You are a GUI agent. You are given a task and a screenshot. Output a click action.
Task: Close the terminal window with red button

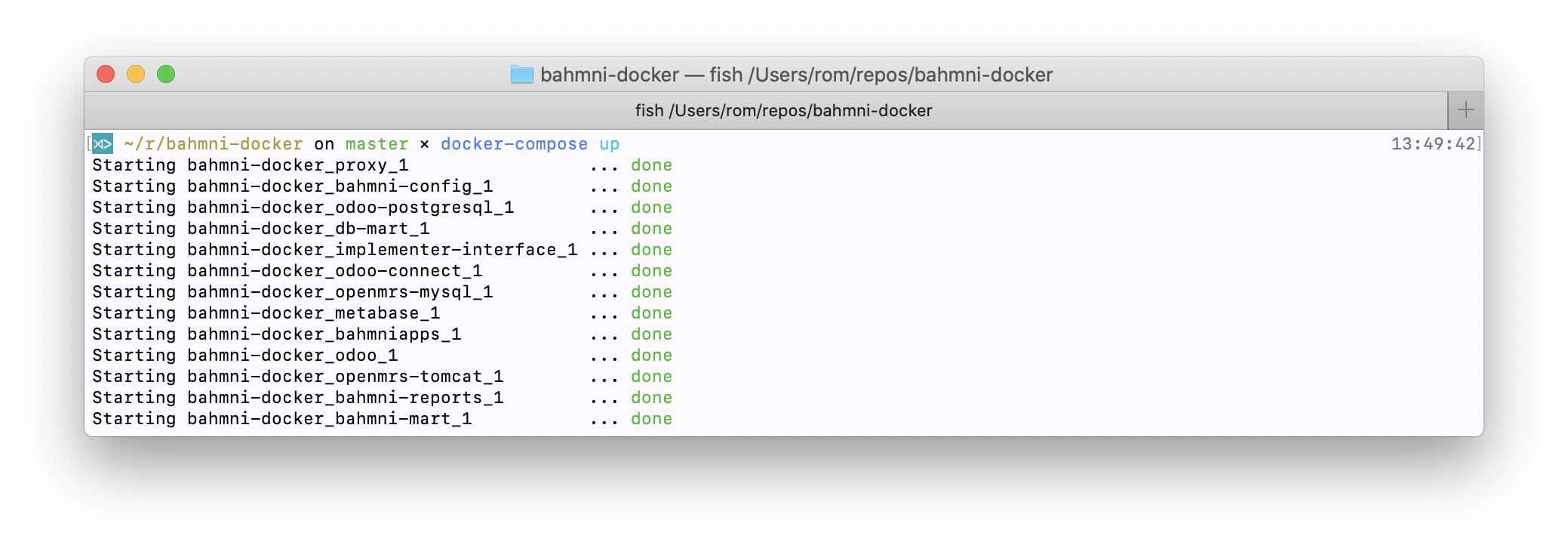coord(106,74)
